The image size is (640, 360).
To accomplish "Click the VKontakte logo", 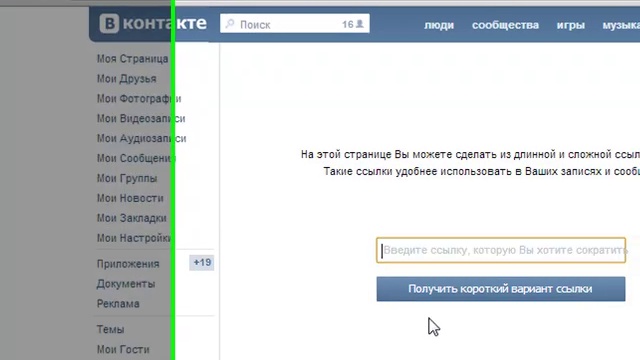I will click(153, 23).
